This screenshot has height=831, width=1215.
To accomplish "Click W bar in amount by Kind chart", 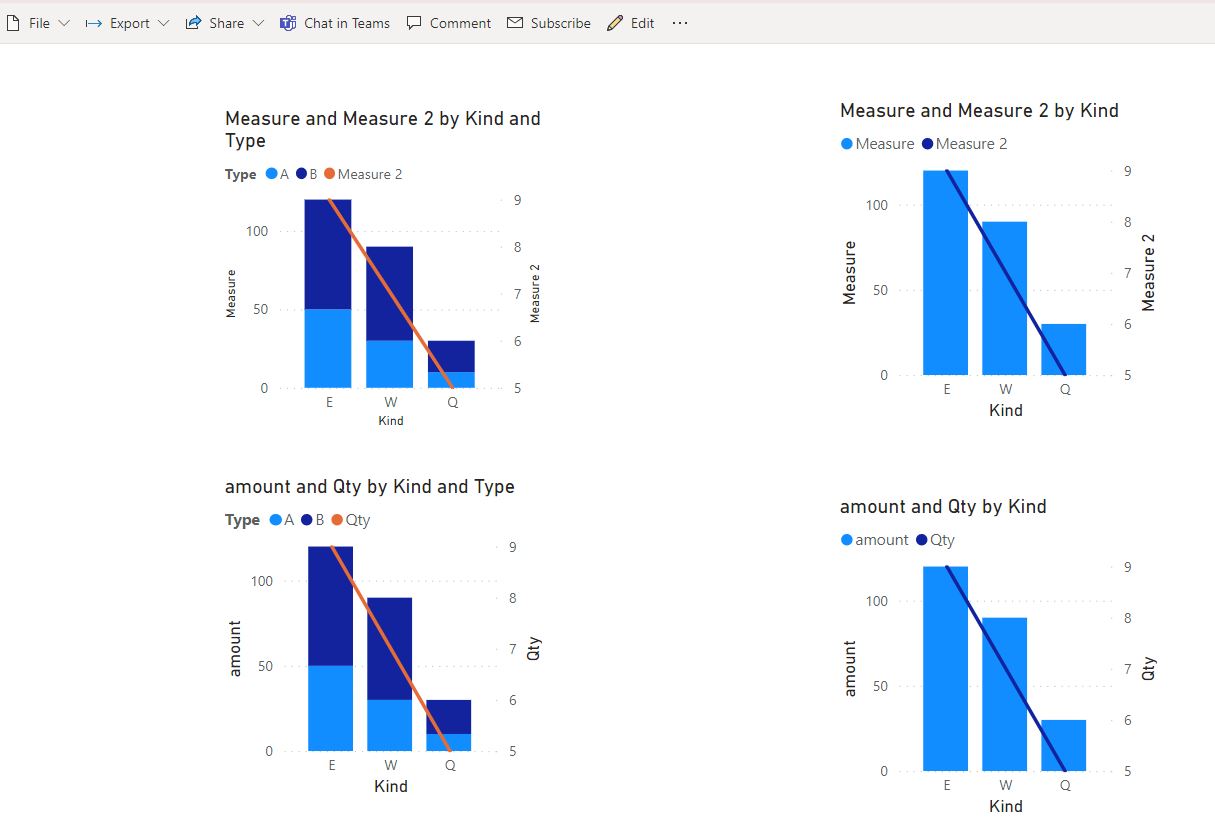I will click(x=1005, y=694).
